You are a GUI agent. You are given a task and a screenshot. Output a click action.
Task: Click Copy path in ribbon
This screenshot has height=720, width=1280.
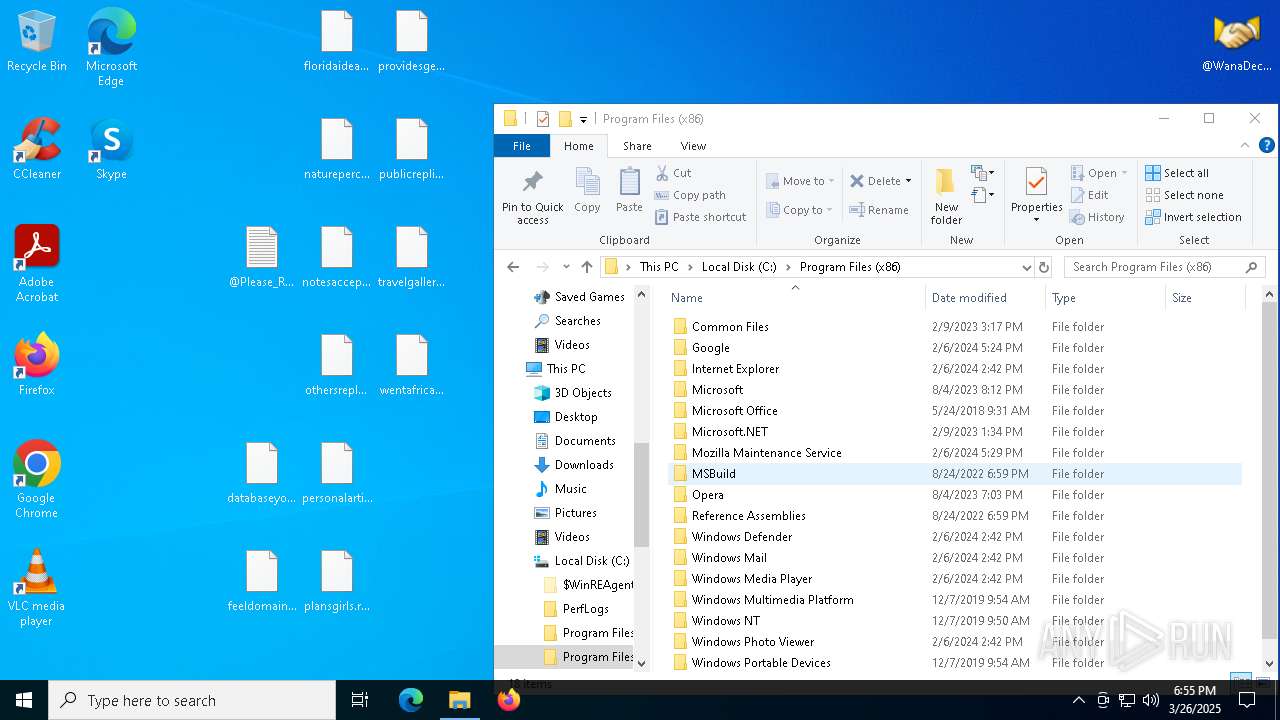tap(690, 195)
